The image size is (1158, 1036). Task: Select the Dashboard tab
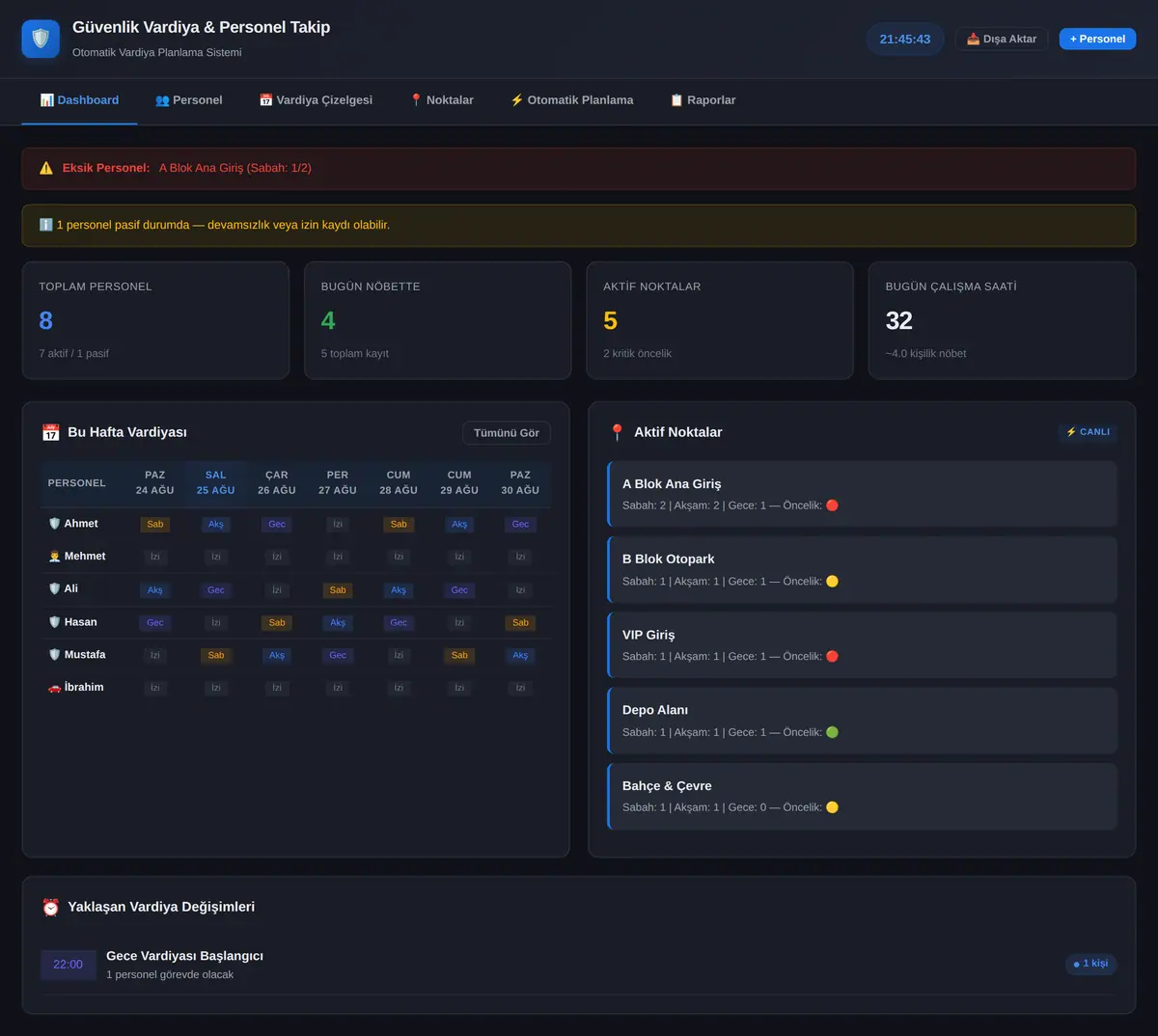[x=79, y=100]
